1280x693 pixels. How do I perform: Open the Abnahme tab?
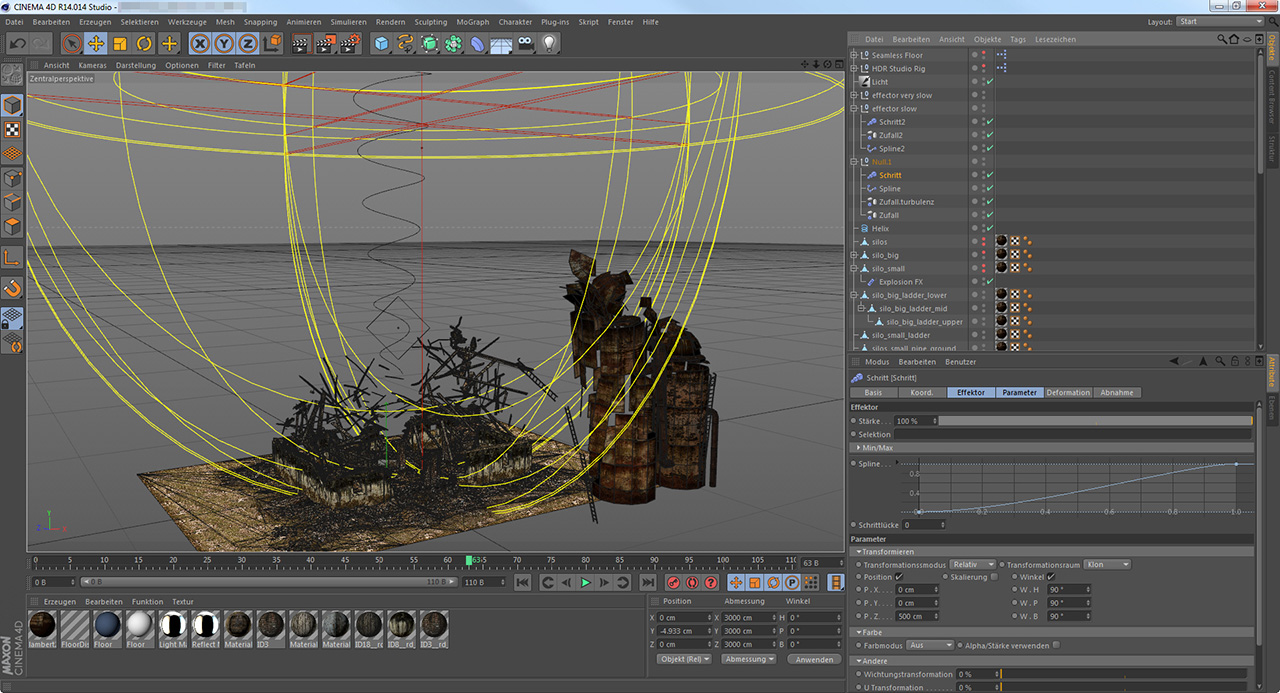pyautogui.click(x=1117, y=392)
